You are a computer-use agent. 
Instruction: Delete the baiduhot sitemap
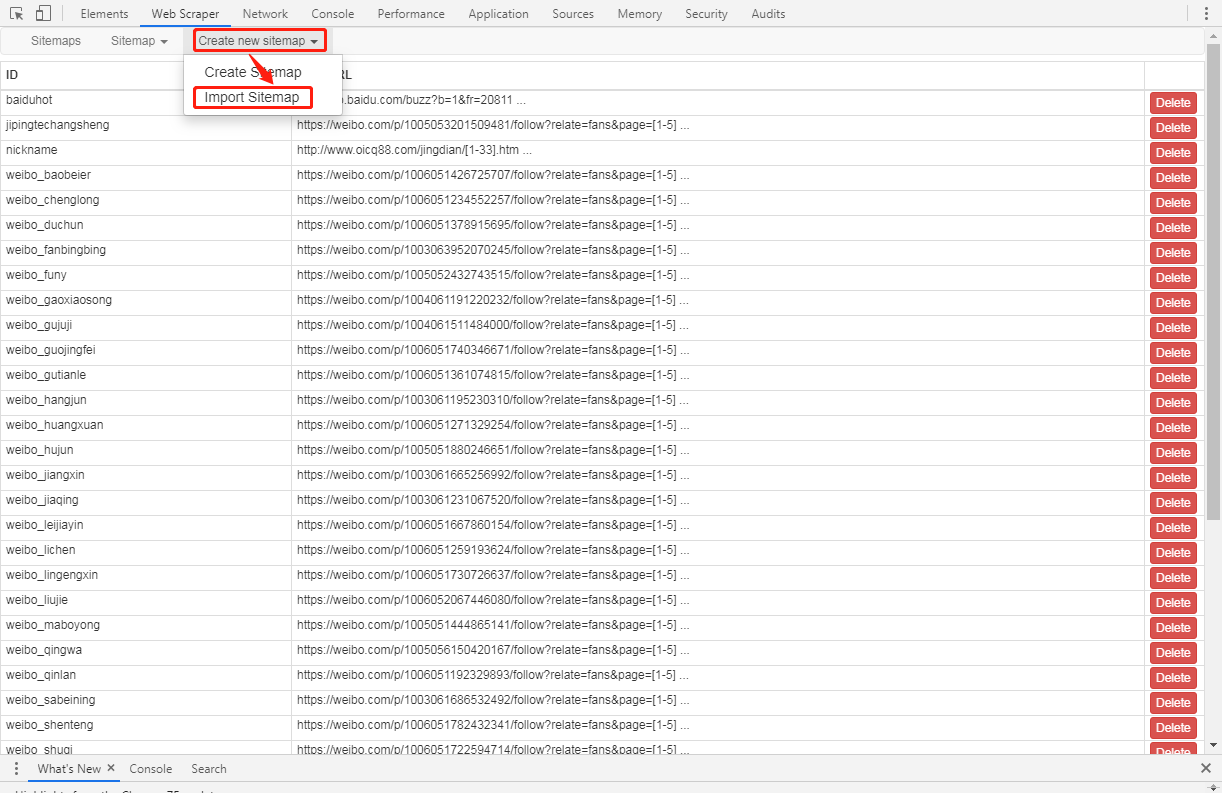coord(1173,103)
